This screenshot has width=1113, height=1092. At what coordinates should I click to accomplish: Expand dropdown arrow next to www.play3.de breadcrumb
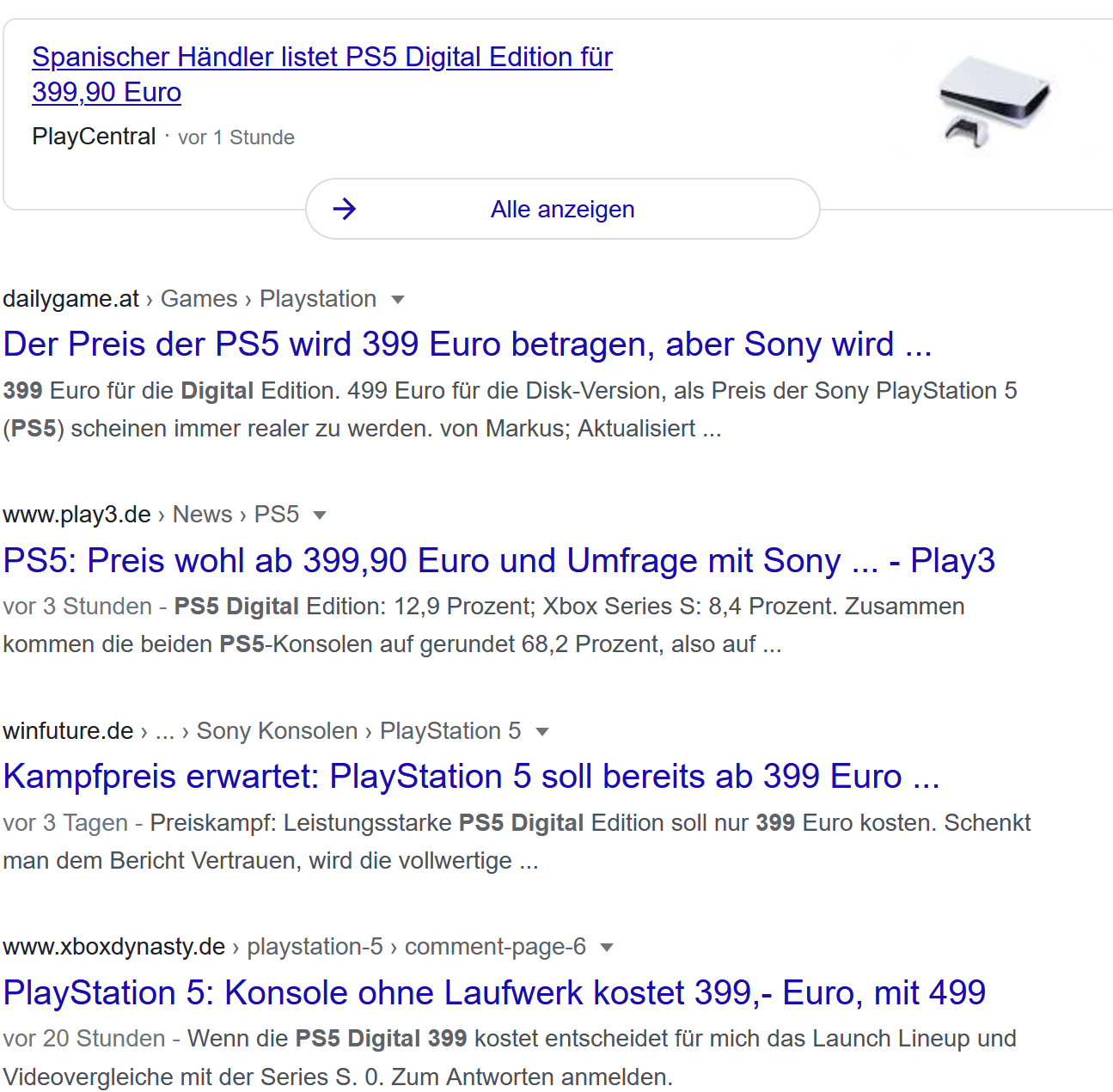pos(320,515)
